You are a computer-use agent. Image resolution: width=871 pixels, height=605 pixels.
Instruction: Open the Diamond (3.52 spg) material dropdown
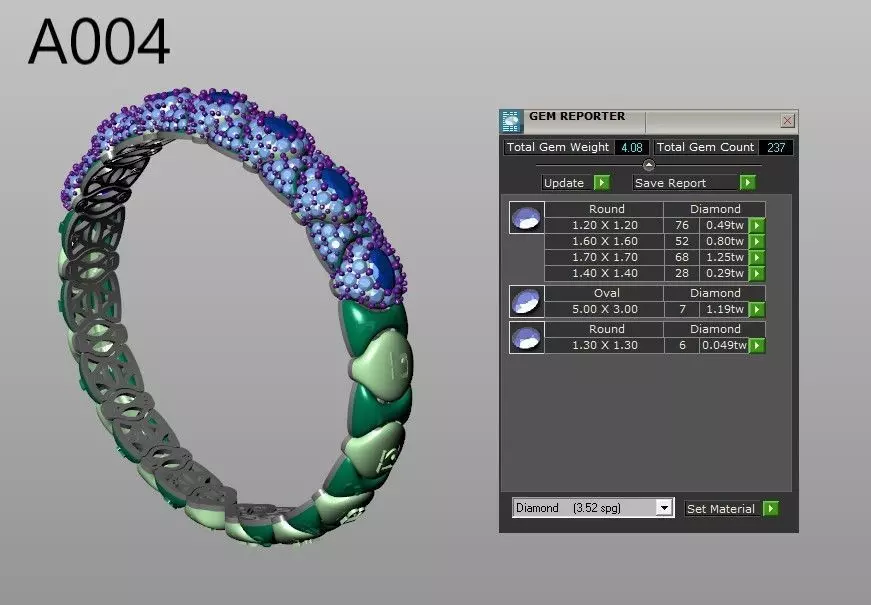pos(593,508)
